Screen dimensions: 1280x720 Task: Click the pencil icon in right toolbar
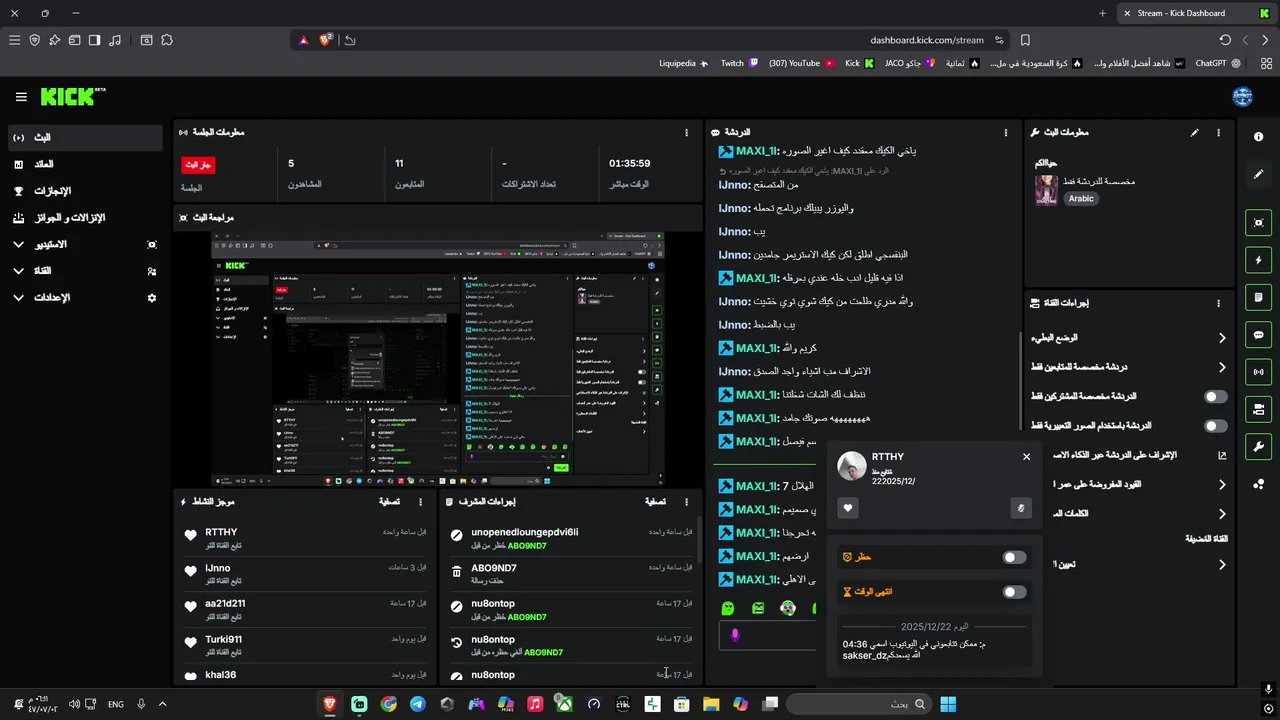click(x=1259, y=174)
